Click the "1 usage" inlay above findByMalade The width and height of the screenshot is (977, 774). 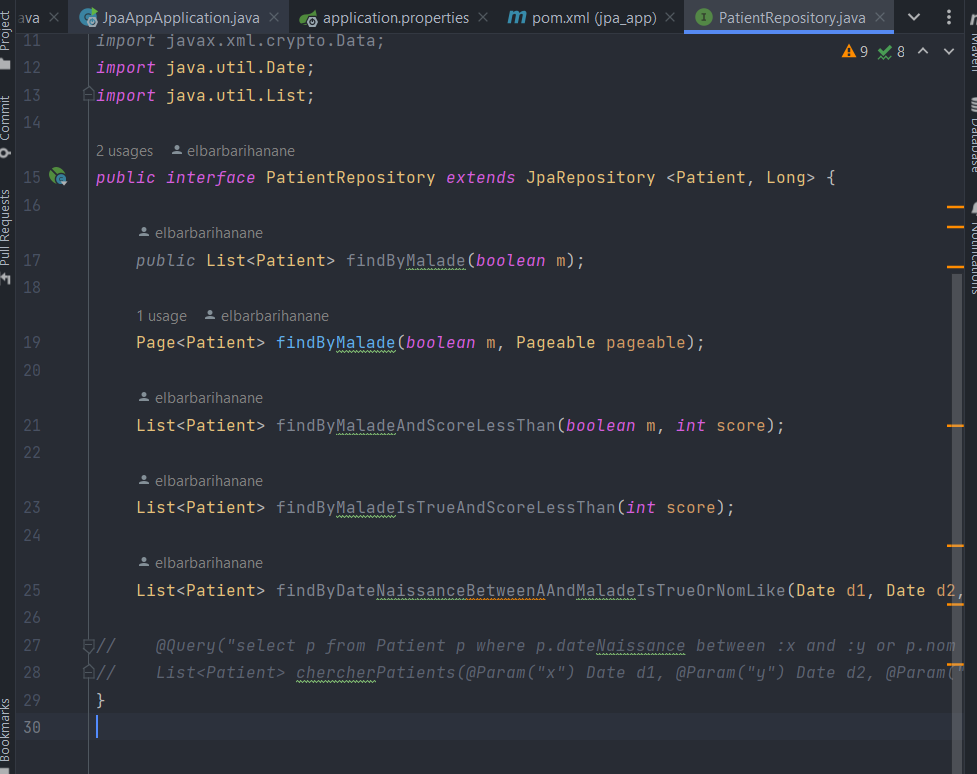[x=161, y=316]
